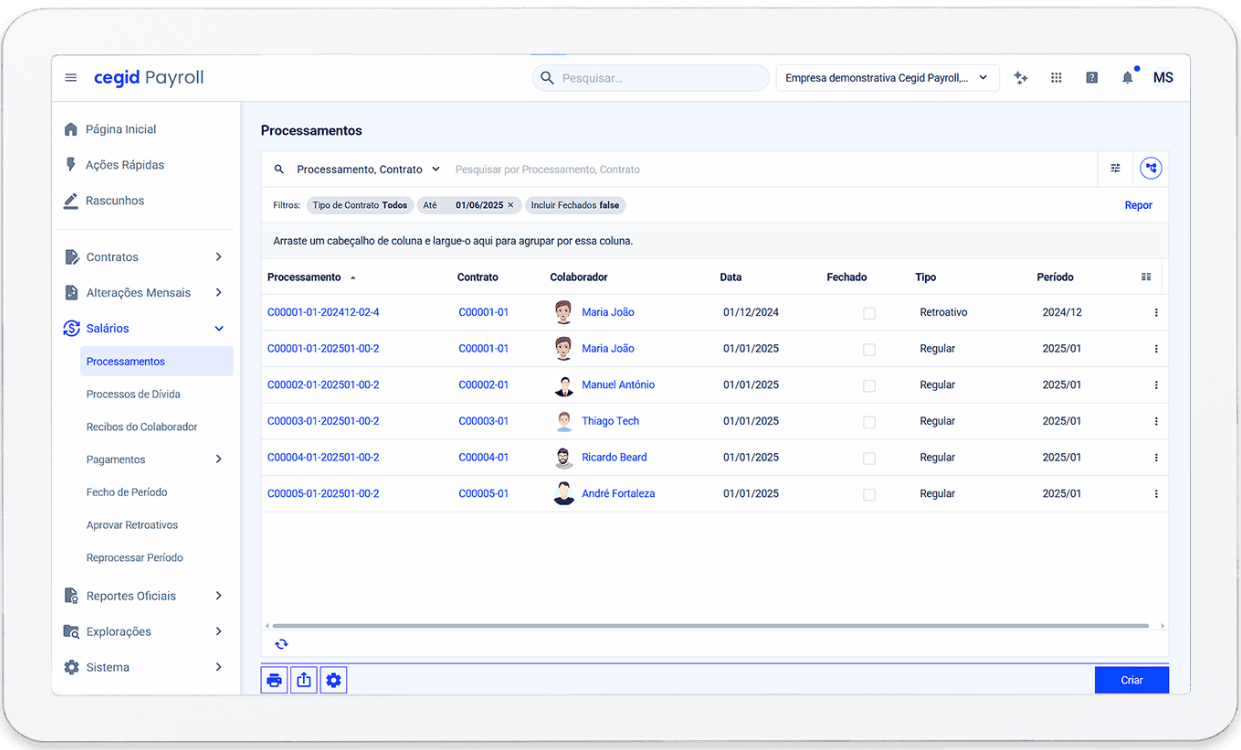Image resolution: width=1241 pixels, height=750 pixels.
Task: Expand the Explorações sidebar section
Action: 218,632
